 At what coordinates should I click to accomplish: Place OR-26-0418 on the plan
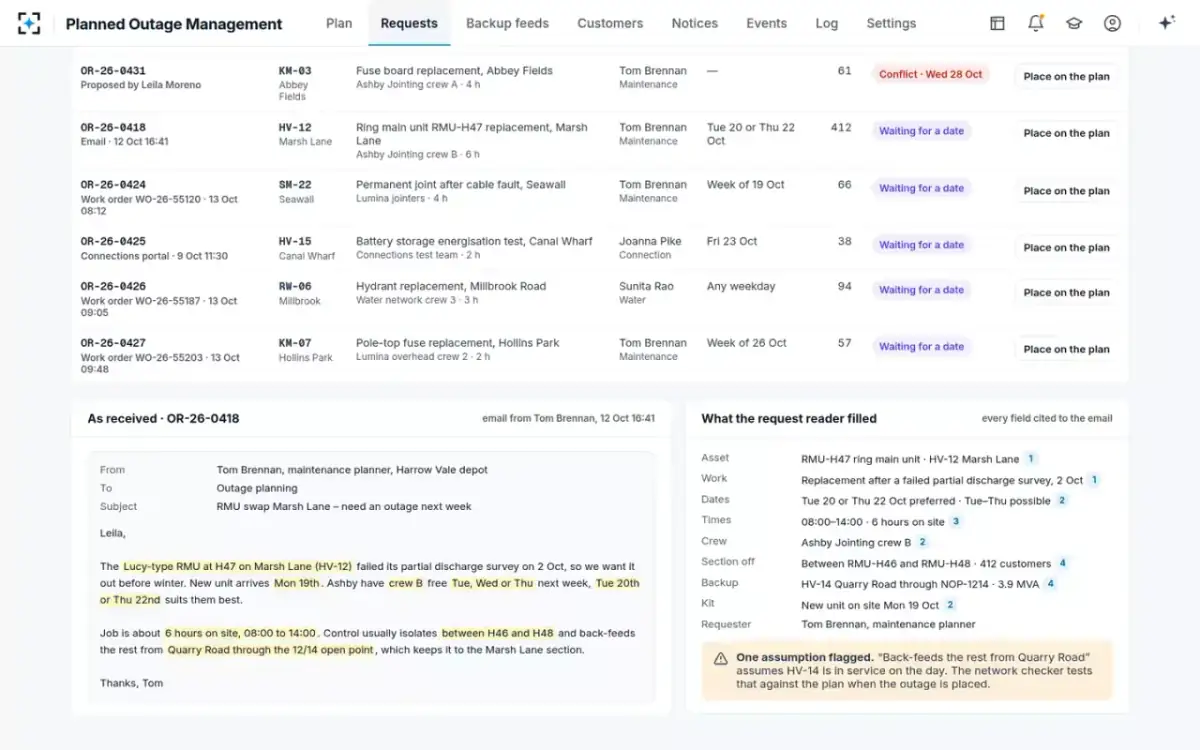1066,133
